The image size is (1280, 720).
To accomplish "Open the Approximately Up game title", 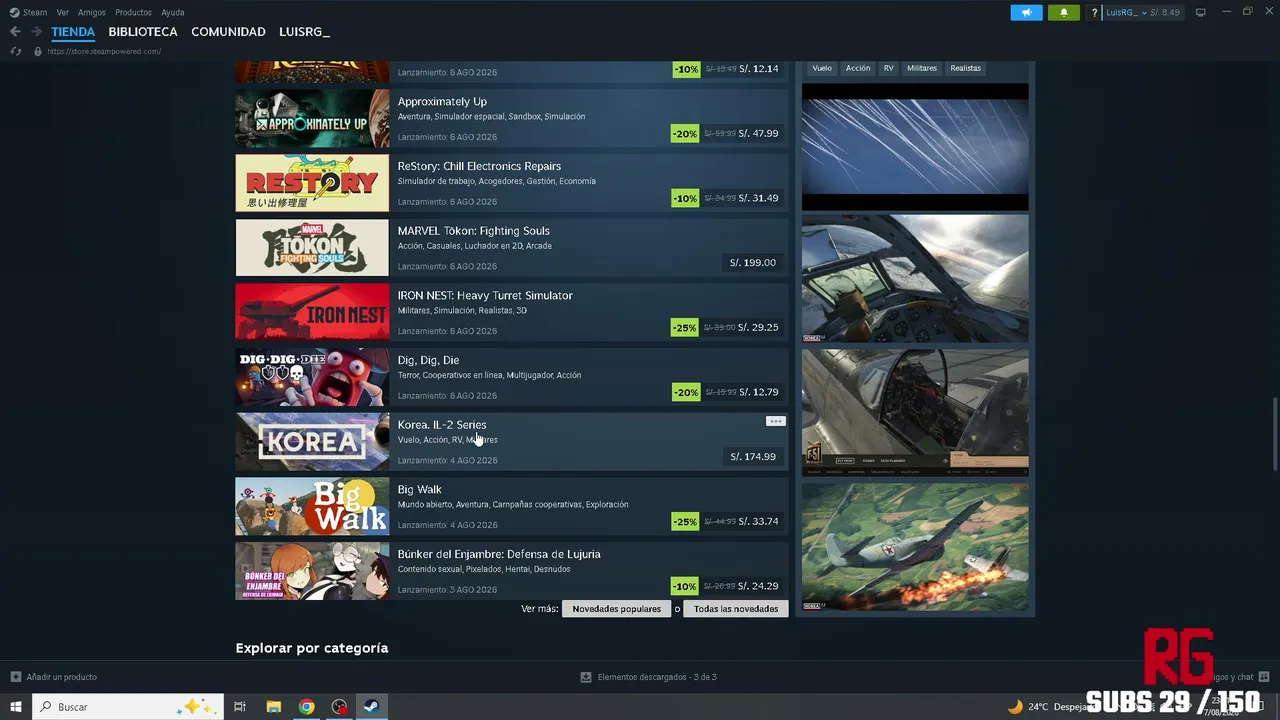I will click(x=442, y=102).
